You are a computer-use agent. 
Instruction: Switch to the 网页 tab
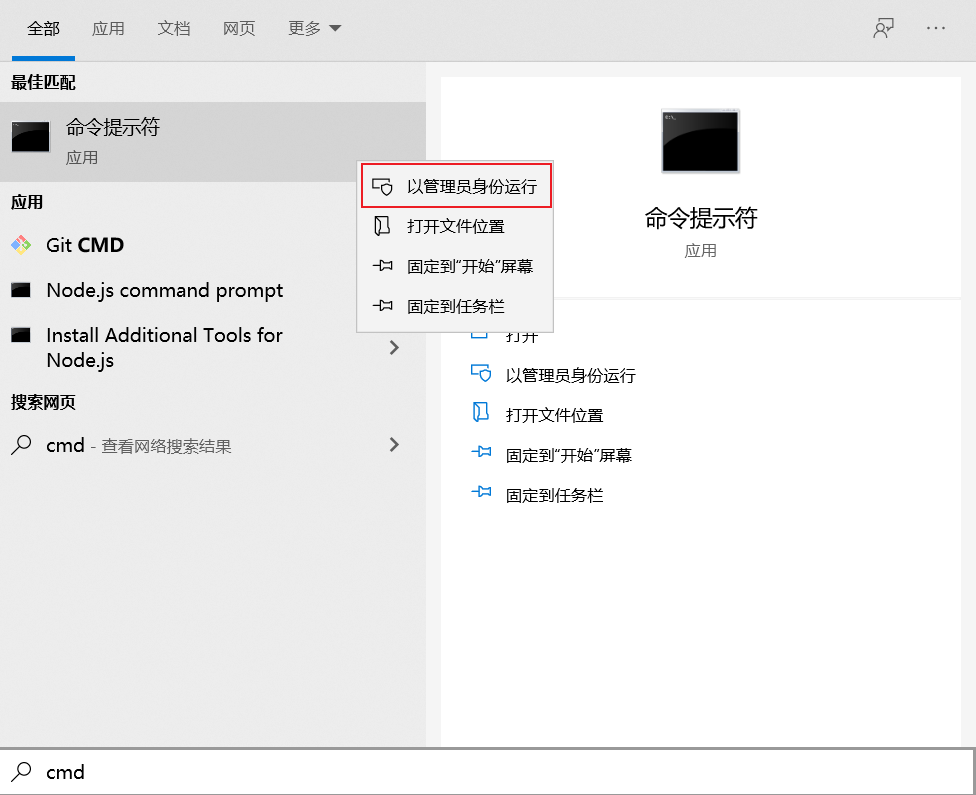tap(239, 29)
